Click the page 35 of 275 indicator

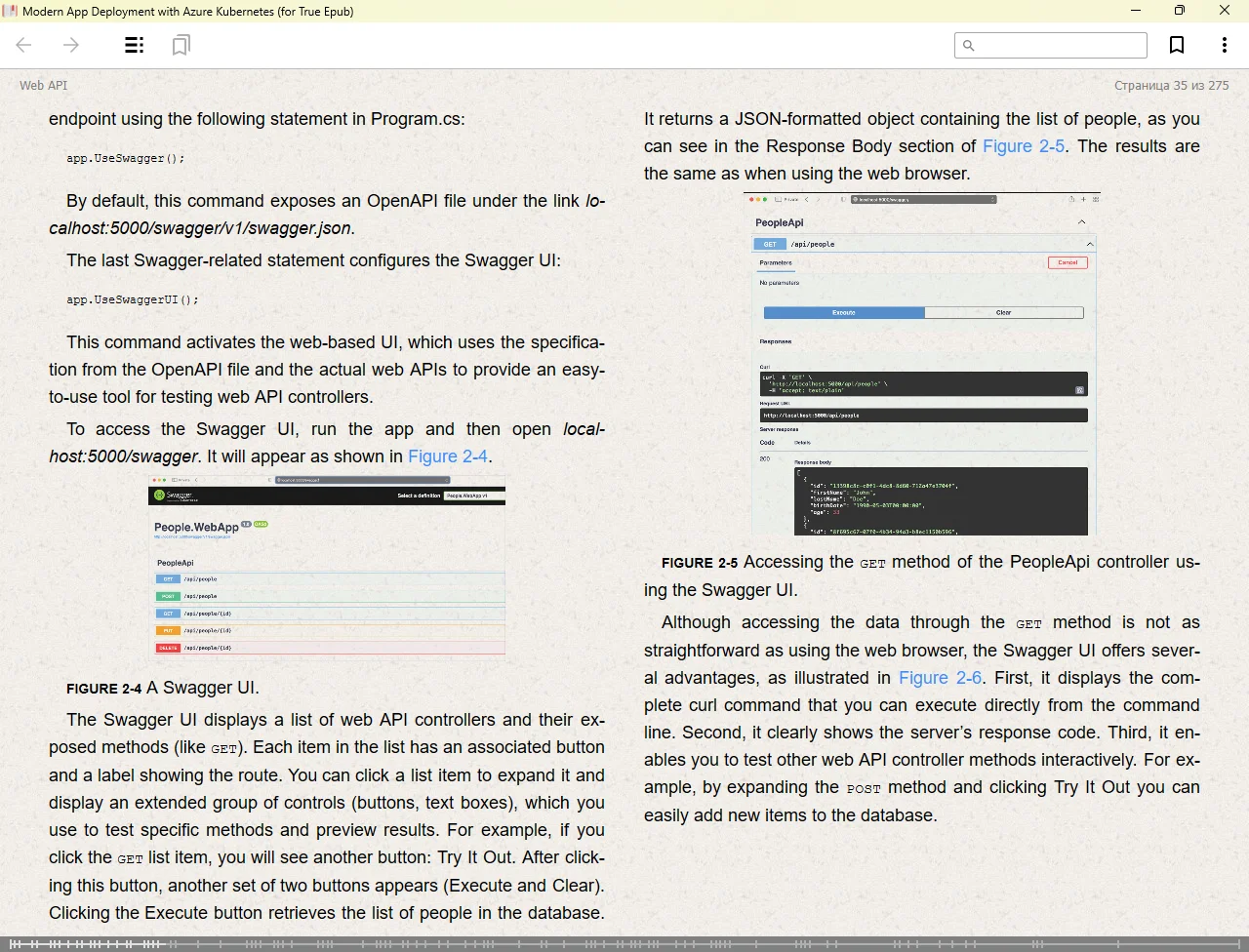click(1171, 86)
